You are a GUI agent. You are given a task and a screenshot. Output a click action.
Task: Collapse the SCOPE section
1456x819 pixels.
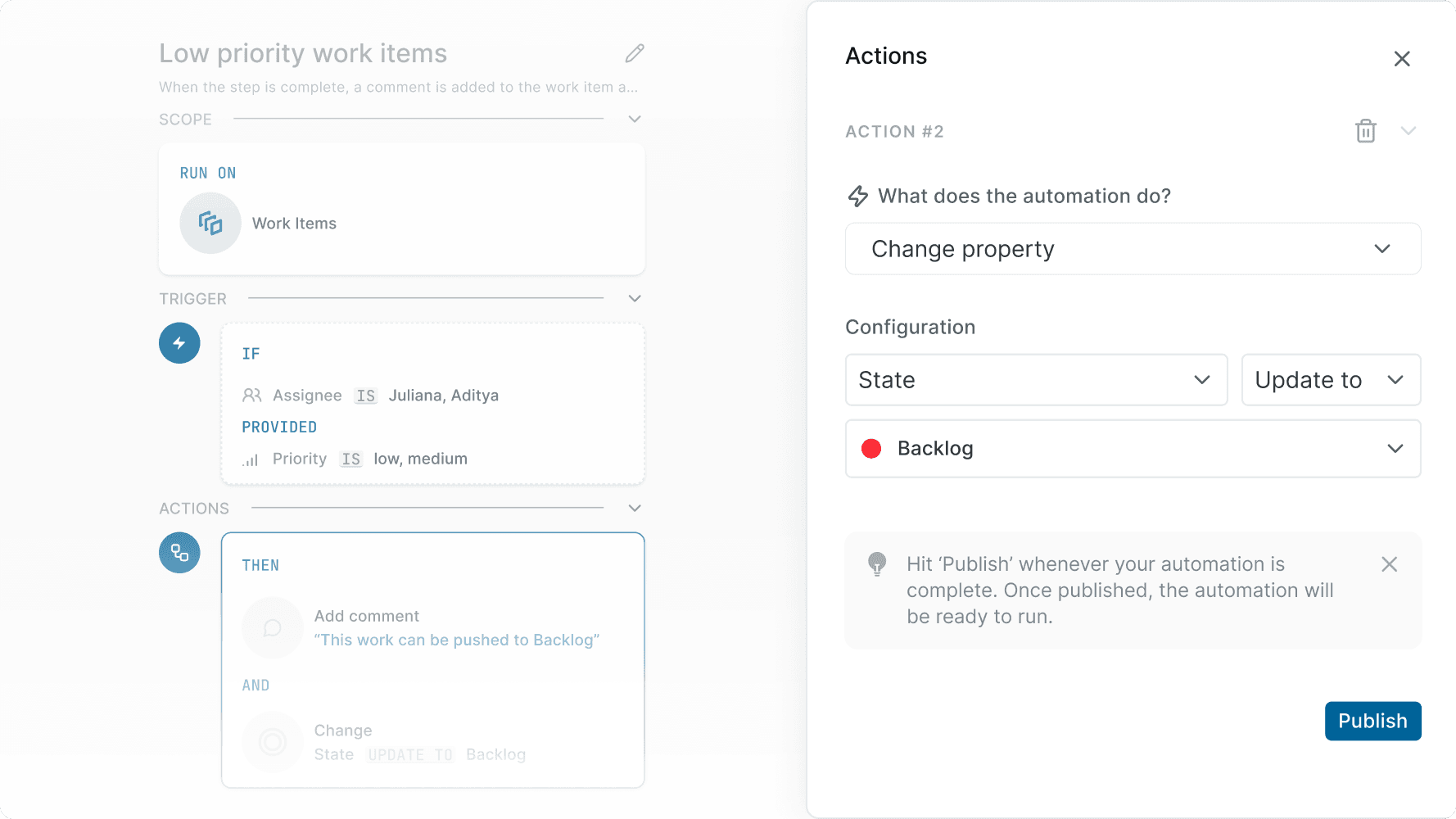tap(634, 119)
